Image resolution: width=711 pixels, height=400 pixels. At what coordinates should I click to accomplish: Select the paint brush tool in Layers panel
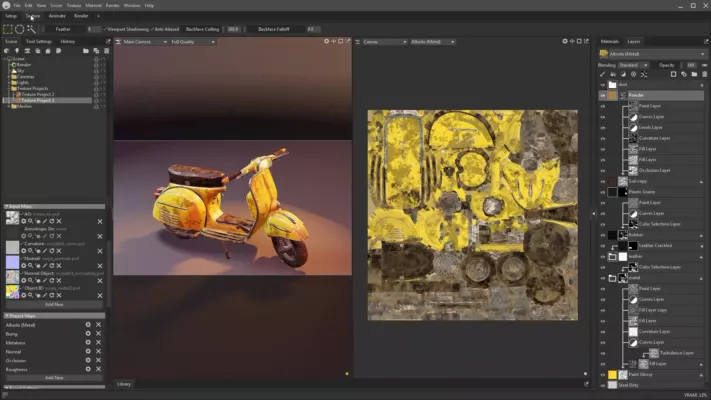602,74
